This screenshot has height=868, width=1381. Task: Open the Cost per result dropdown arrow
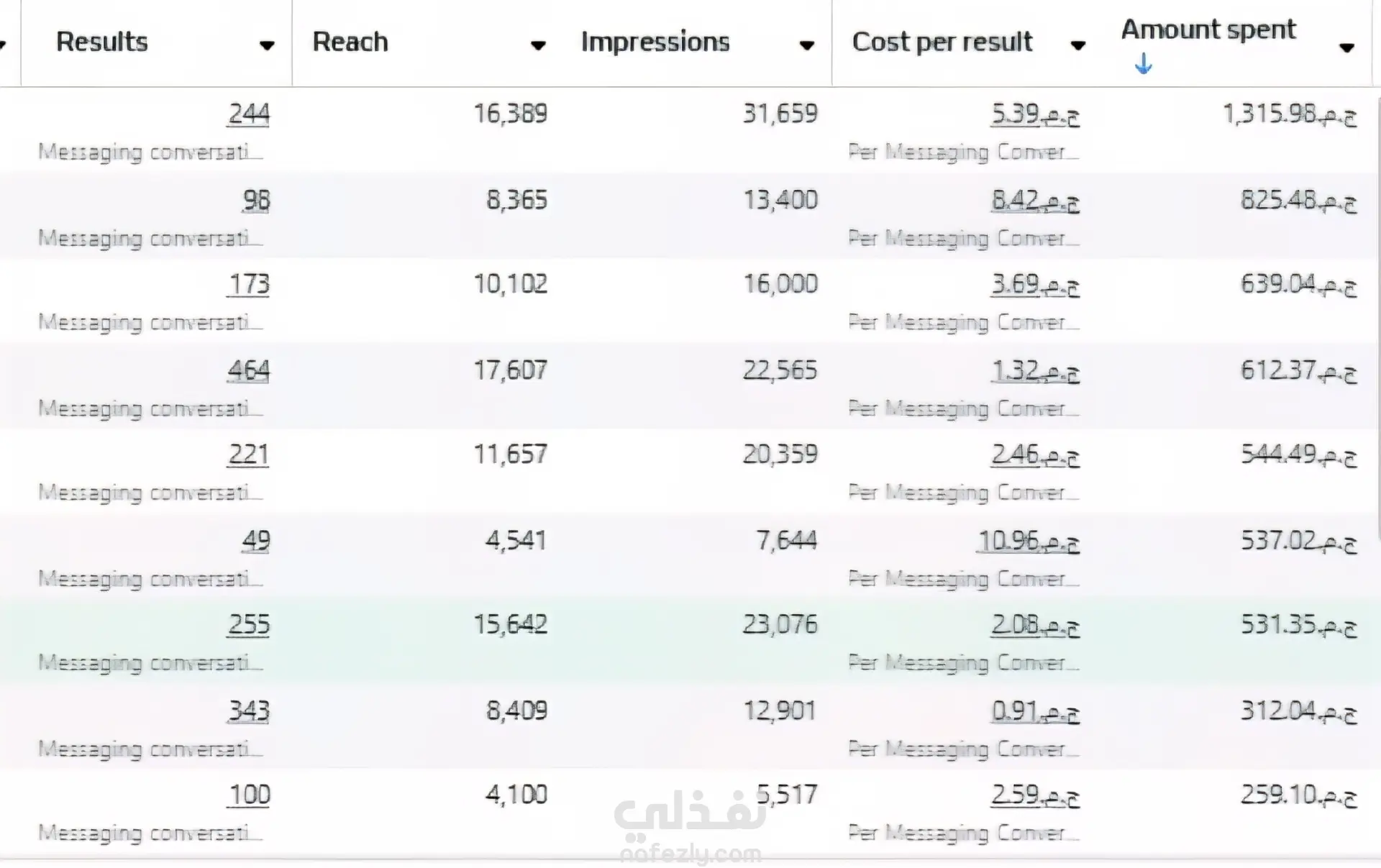pyautogui.click(x=1077, y=46)
